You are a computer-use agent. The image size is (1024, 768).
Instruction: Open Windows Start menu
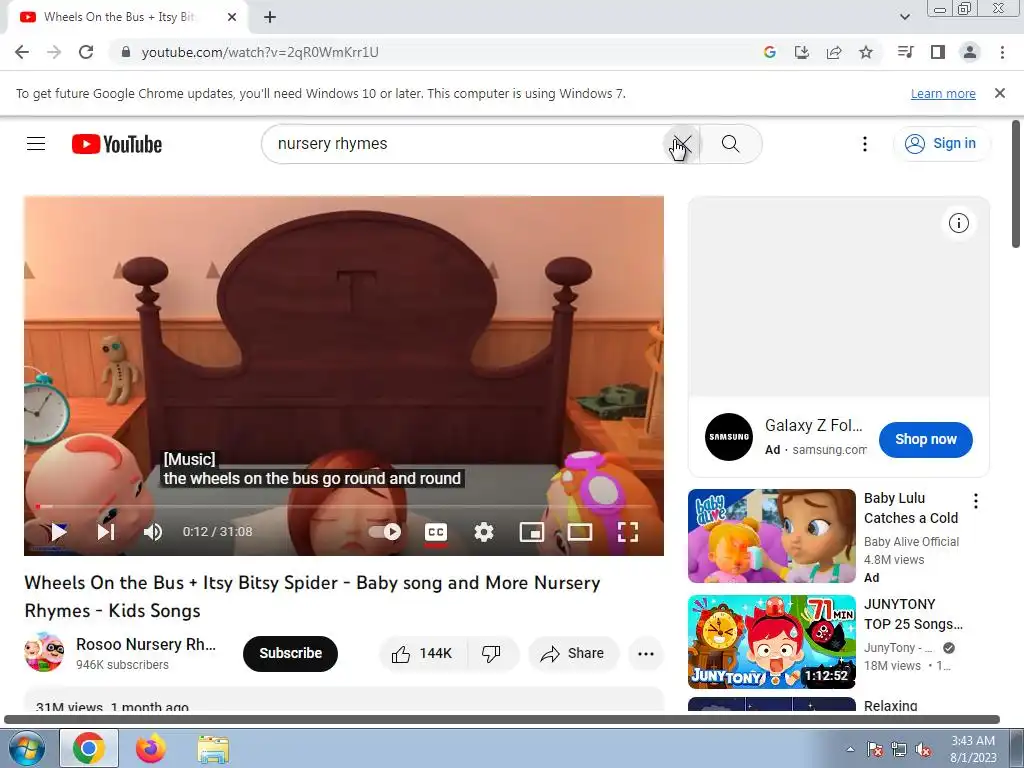[26, 748]
